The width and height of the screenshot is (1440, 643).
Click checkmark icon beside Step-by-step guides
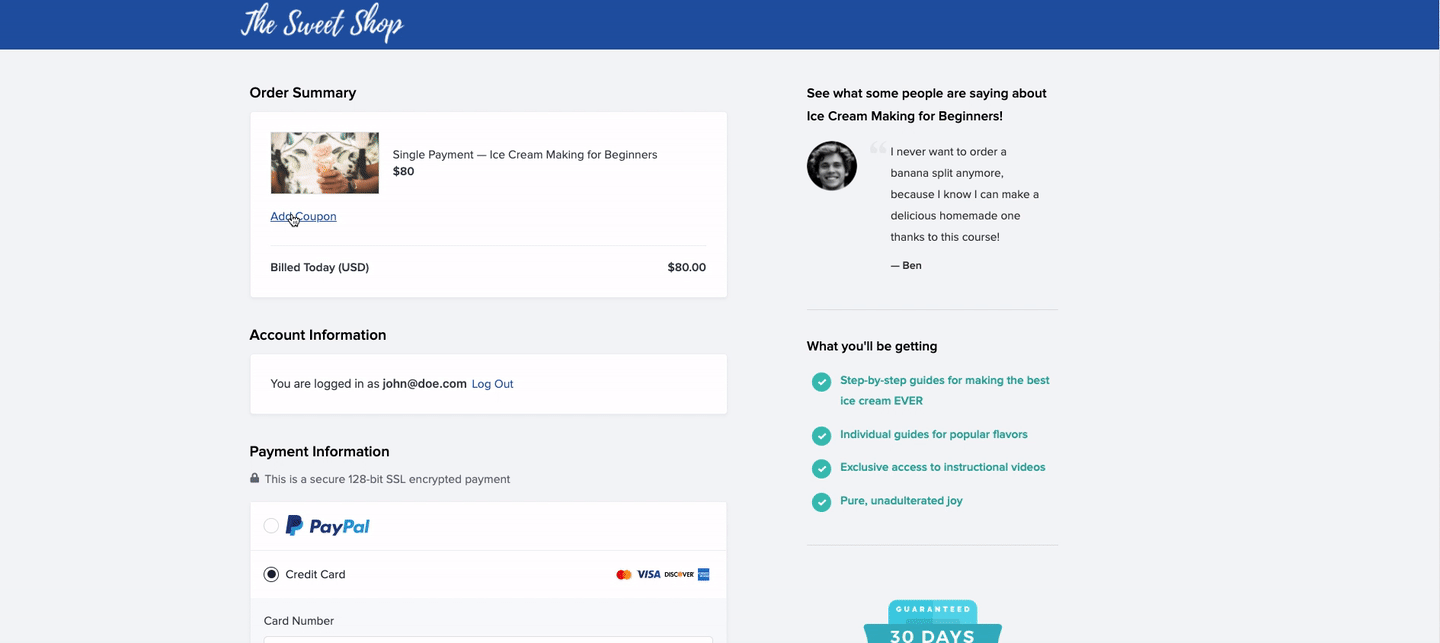click(x=821, y=382)
